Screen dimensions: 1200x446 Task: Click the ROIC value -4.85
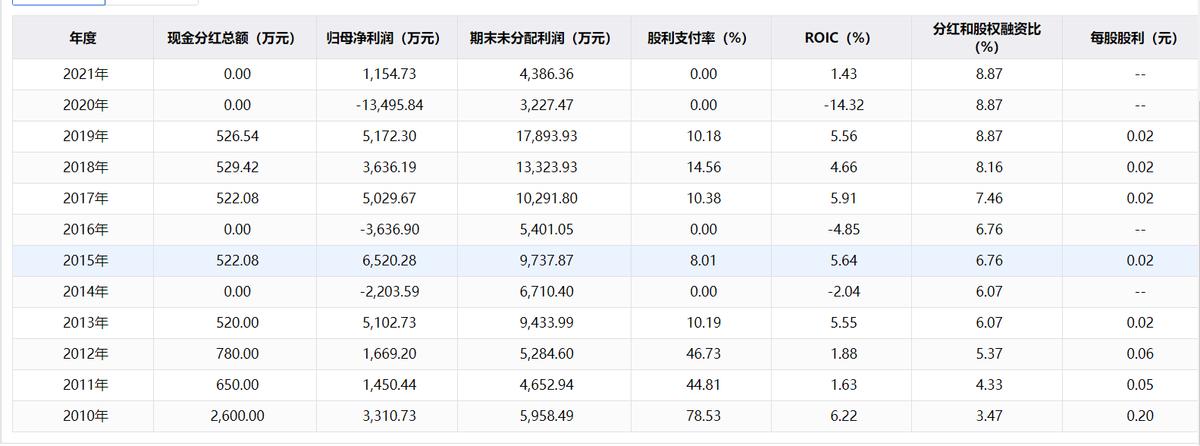tap(843, 229)
